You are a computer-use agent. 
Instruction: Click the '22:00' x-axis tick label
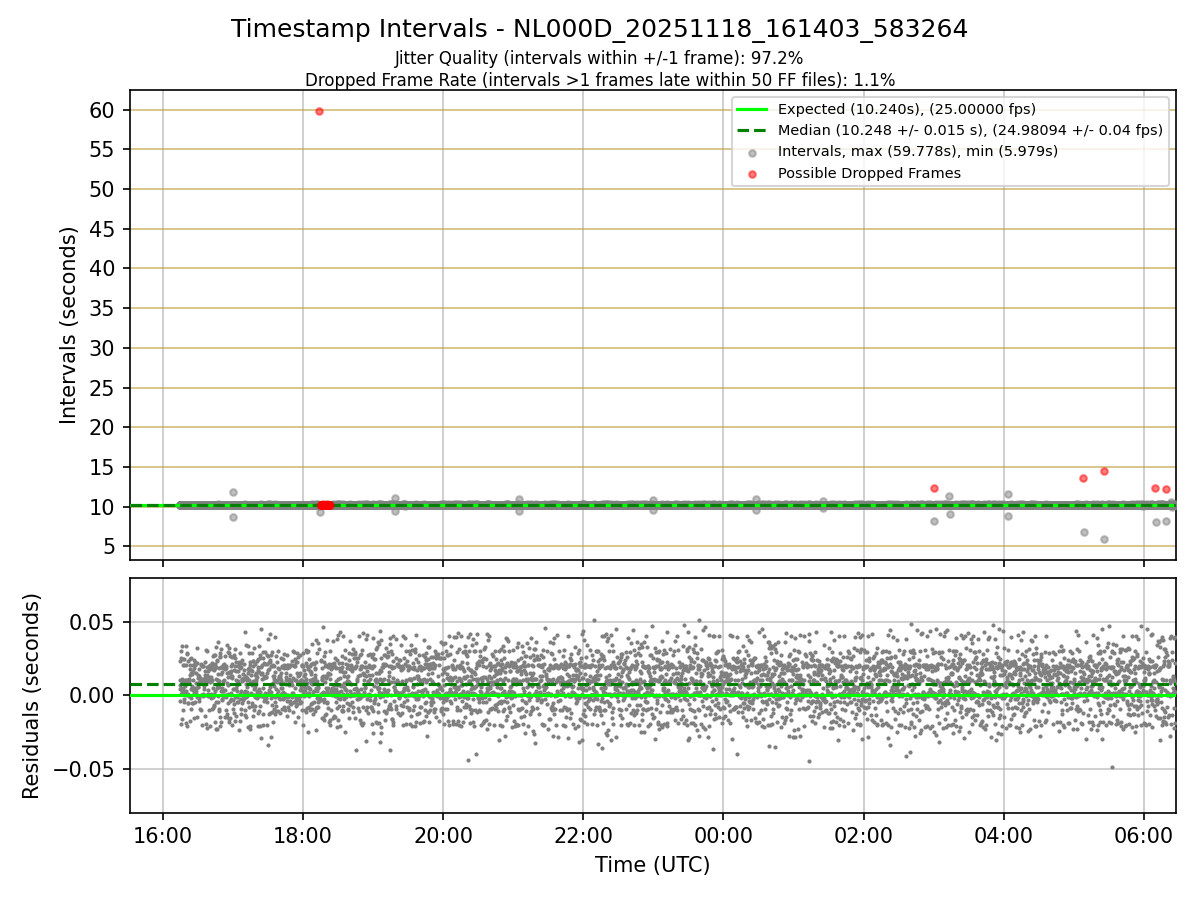click(x=583, y=834)
